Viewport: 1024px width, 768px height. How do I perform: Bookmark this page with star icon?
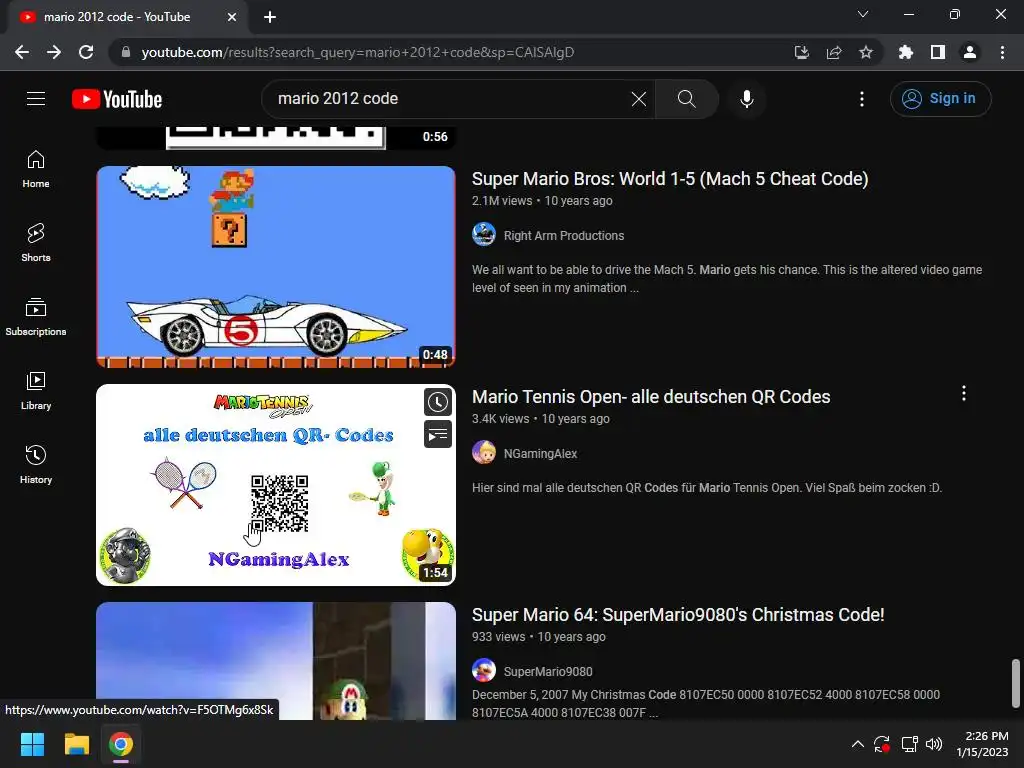pos(866,52)
